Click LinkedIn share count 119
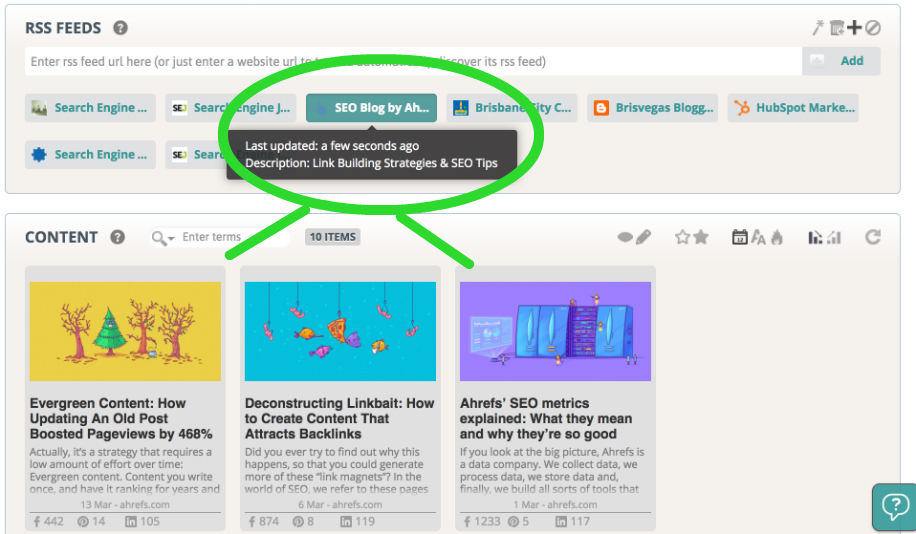The width and height of the screenshot is (916, 534). click(357, 521)
